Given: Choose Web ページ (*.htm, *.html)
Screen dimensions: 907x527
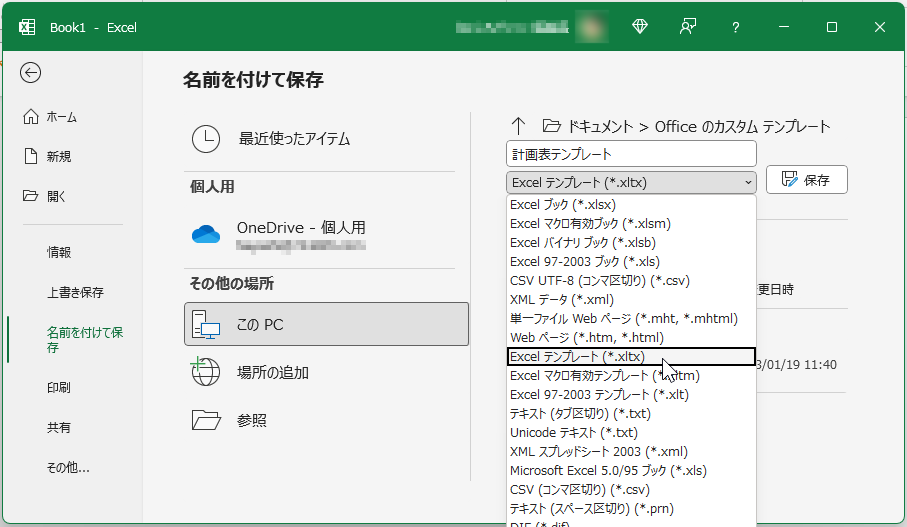Looking at the screenshot, I should pyautogui.click(x=631, y=337).
